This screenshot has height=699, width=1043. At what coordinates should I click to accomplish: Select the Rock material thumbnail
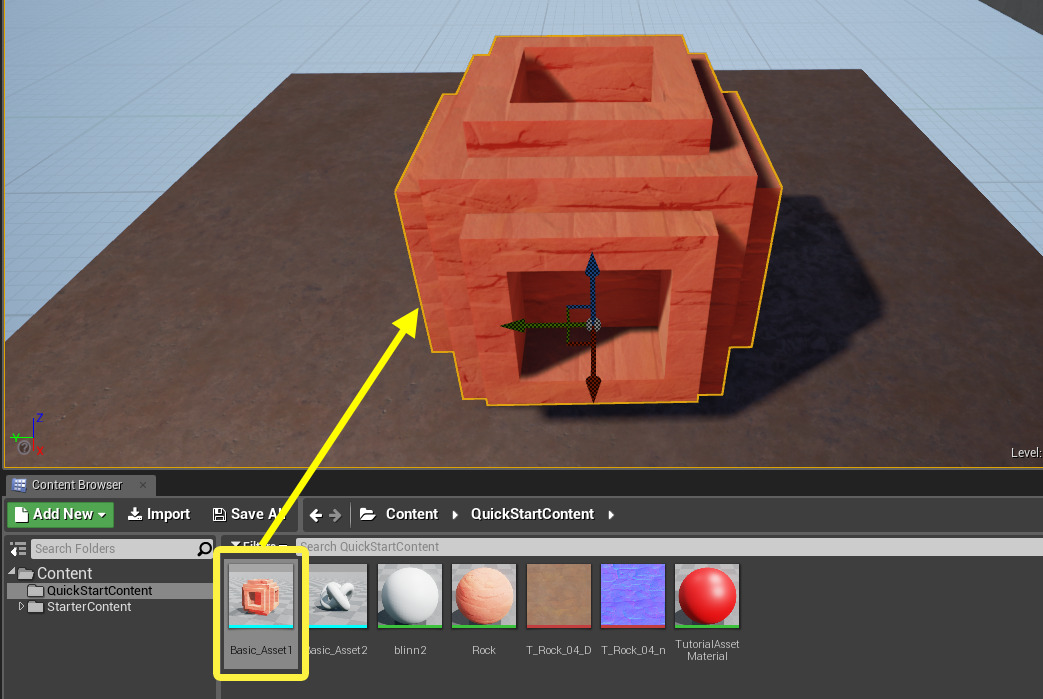coord(483,595)
